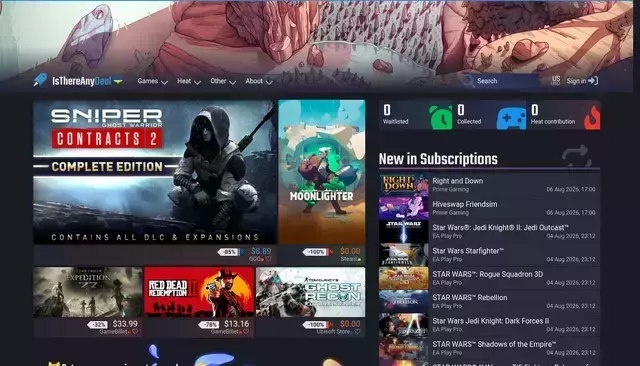This screenshot has height=366, width=640.
Task: Click the $13.16 price
Action: tap(236, 324)
